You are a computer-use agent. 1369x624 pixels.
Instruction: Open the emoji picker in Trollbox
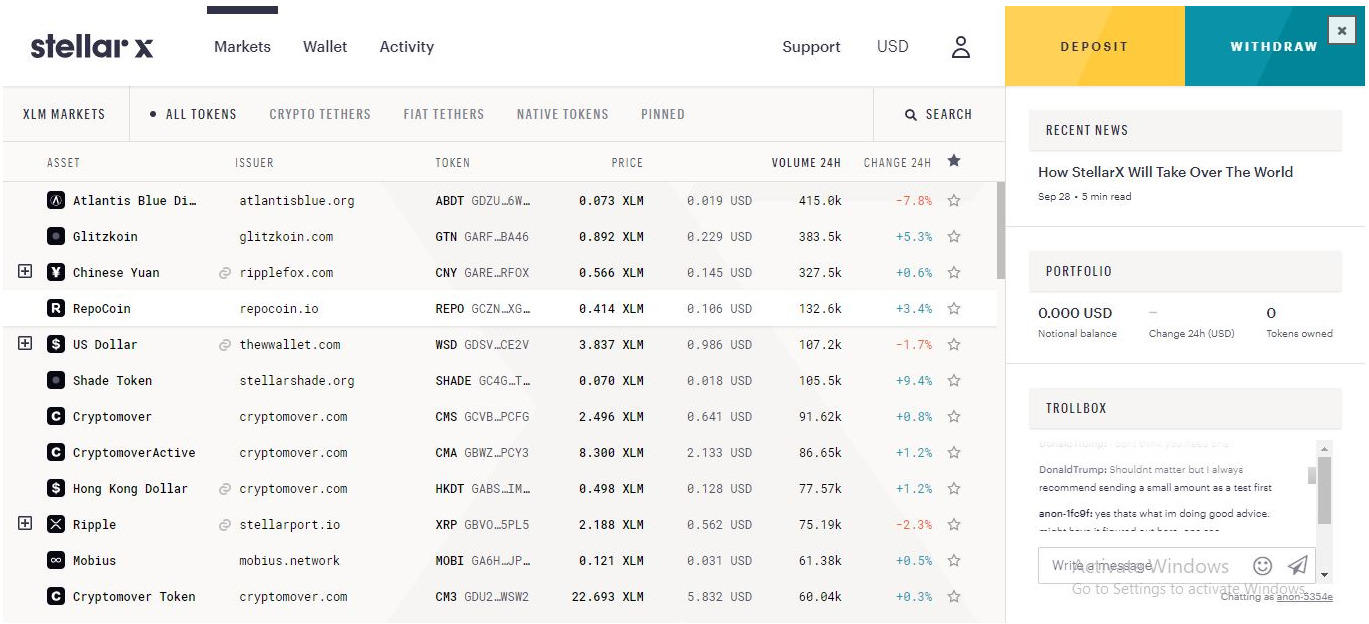[1263, 565]
